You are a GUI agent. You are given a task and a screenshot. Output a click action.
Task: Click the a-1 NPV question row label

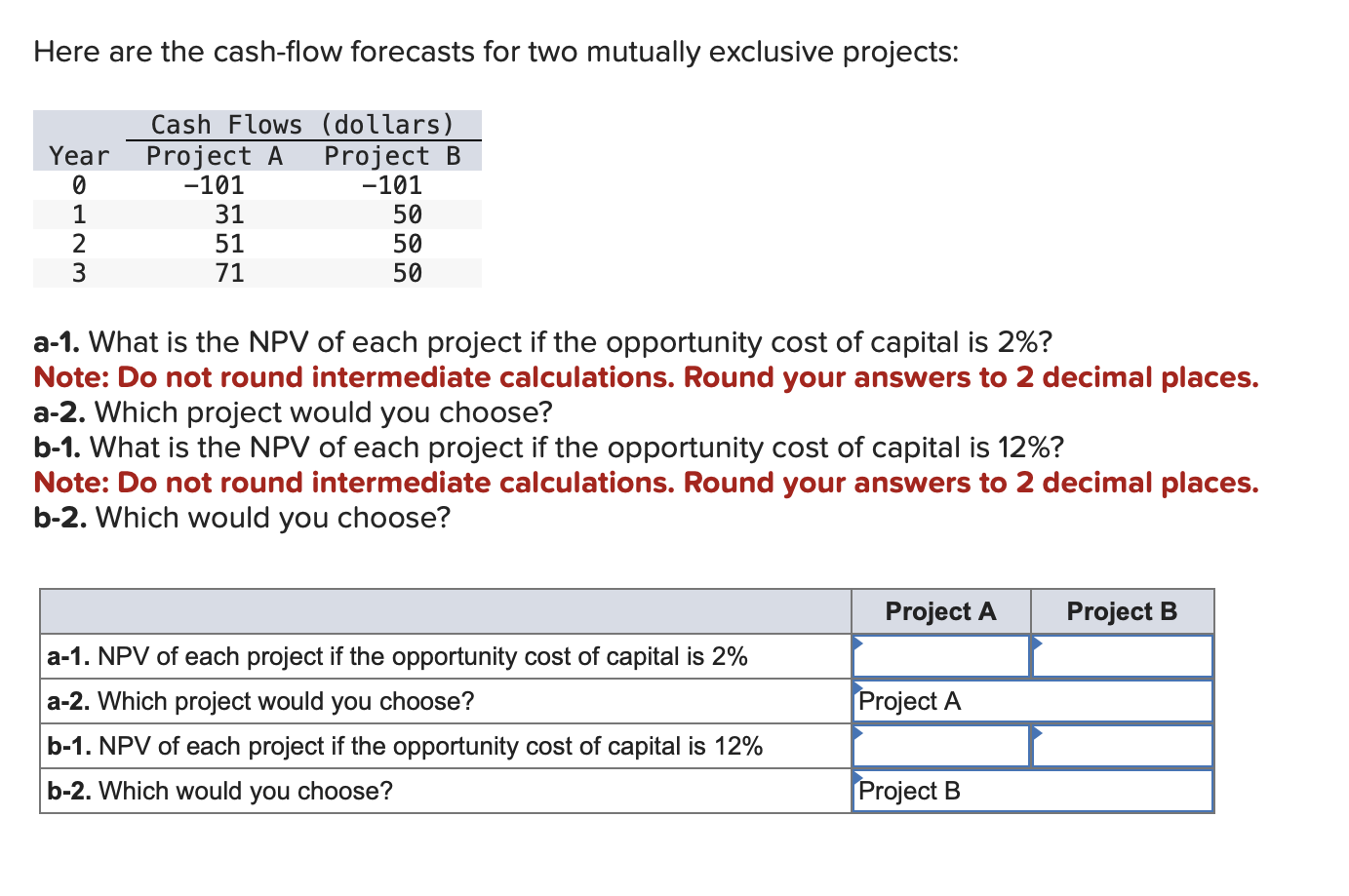click(x=444, y=656)
